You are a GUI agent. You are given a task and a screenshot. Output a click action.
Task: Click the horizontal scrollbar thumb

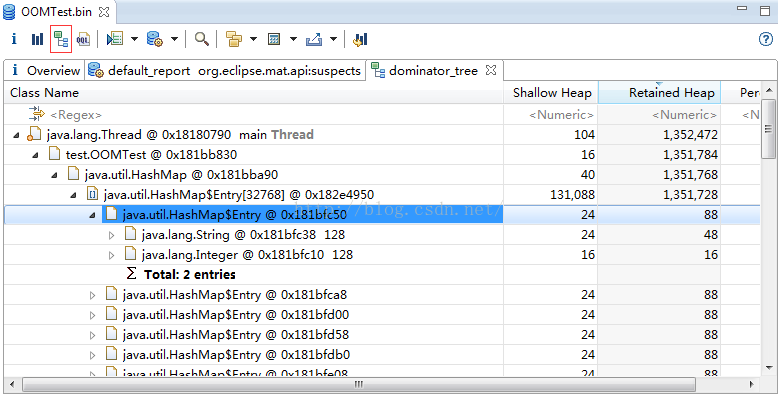(x=359, y=384)
